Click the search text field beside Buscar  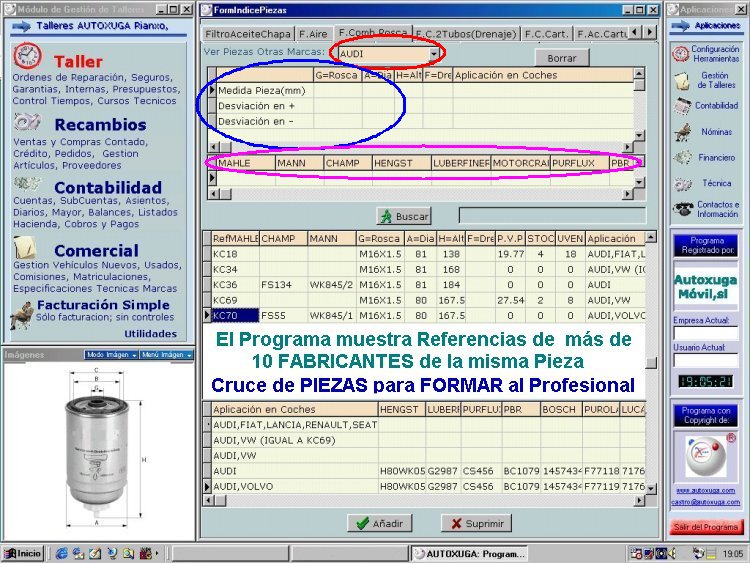pos(552,215)
